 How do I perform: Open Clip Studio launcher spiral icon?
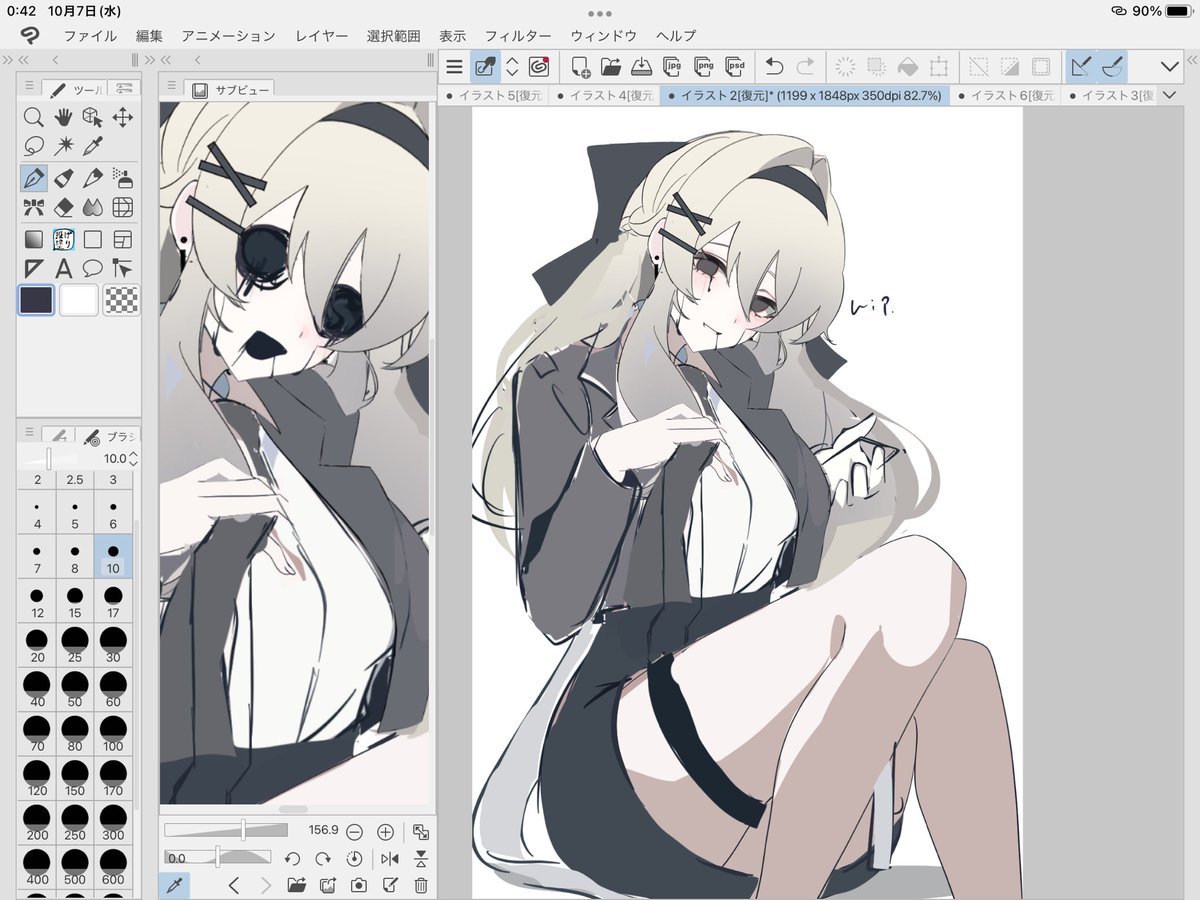[539, 67]
